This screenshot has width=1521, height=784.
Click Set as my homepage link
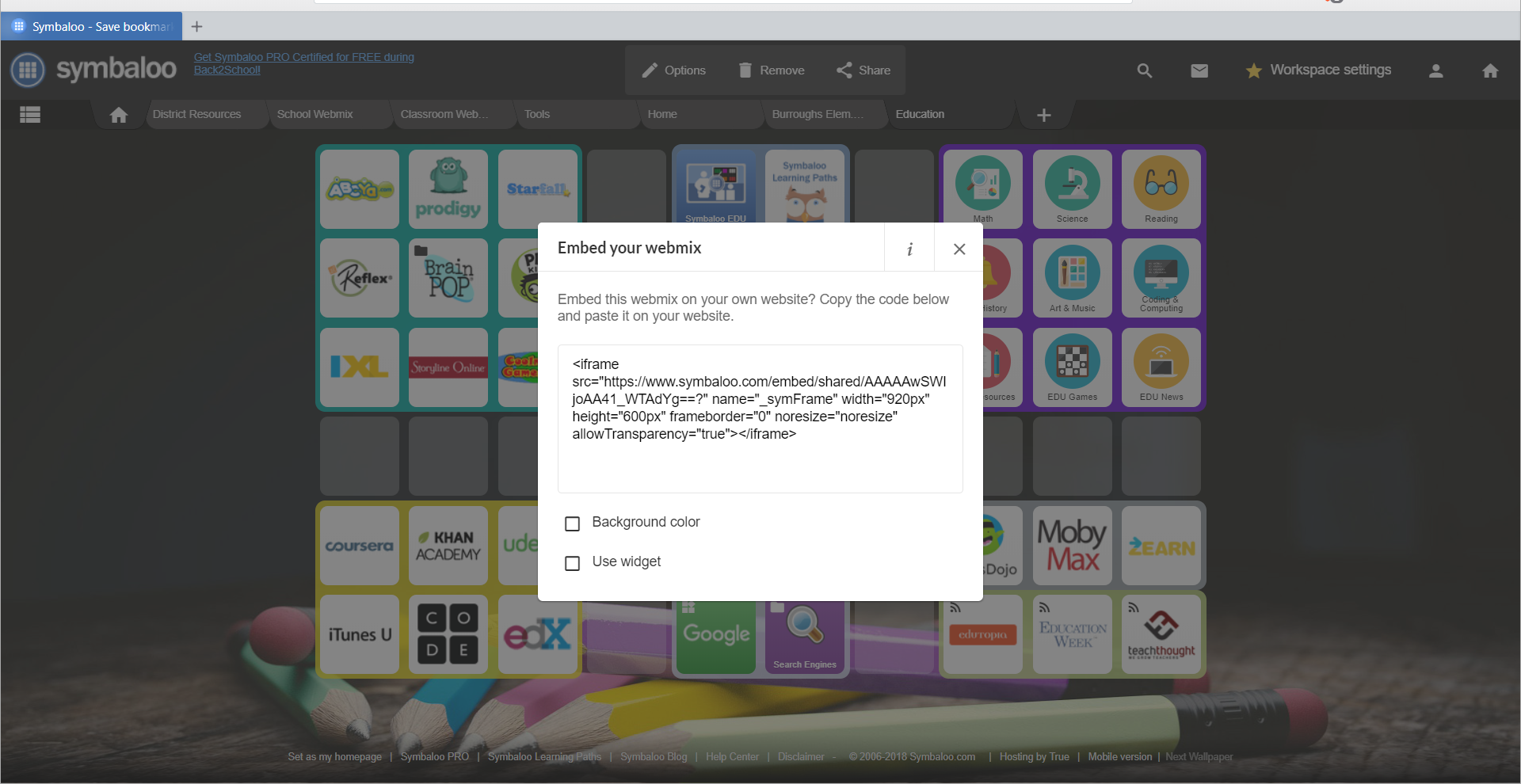pyautogui.click(x=334, y=757)
